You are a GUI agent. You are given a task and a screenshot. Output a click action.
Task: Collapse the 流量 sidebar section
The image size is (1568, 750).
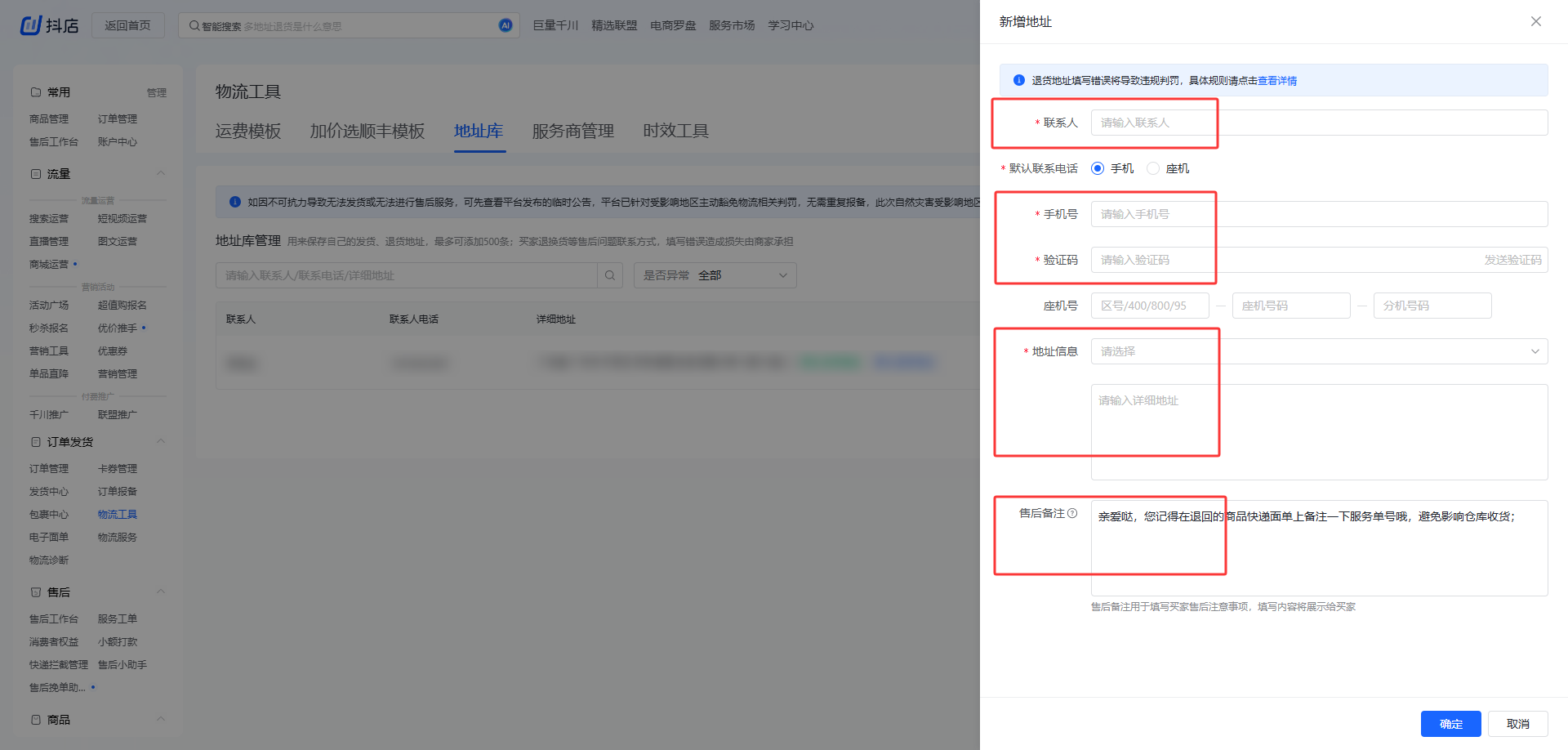coord(161,173)
